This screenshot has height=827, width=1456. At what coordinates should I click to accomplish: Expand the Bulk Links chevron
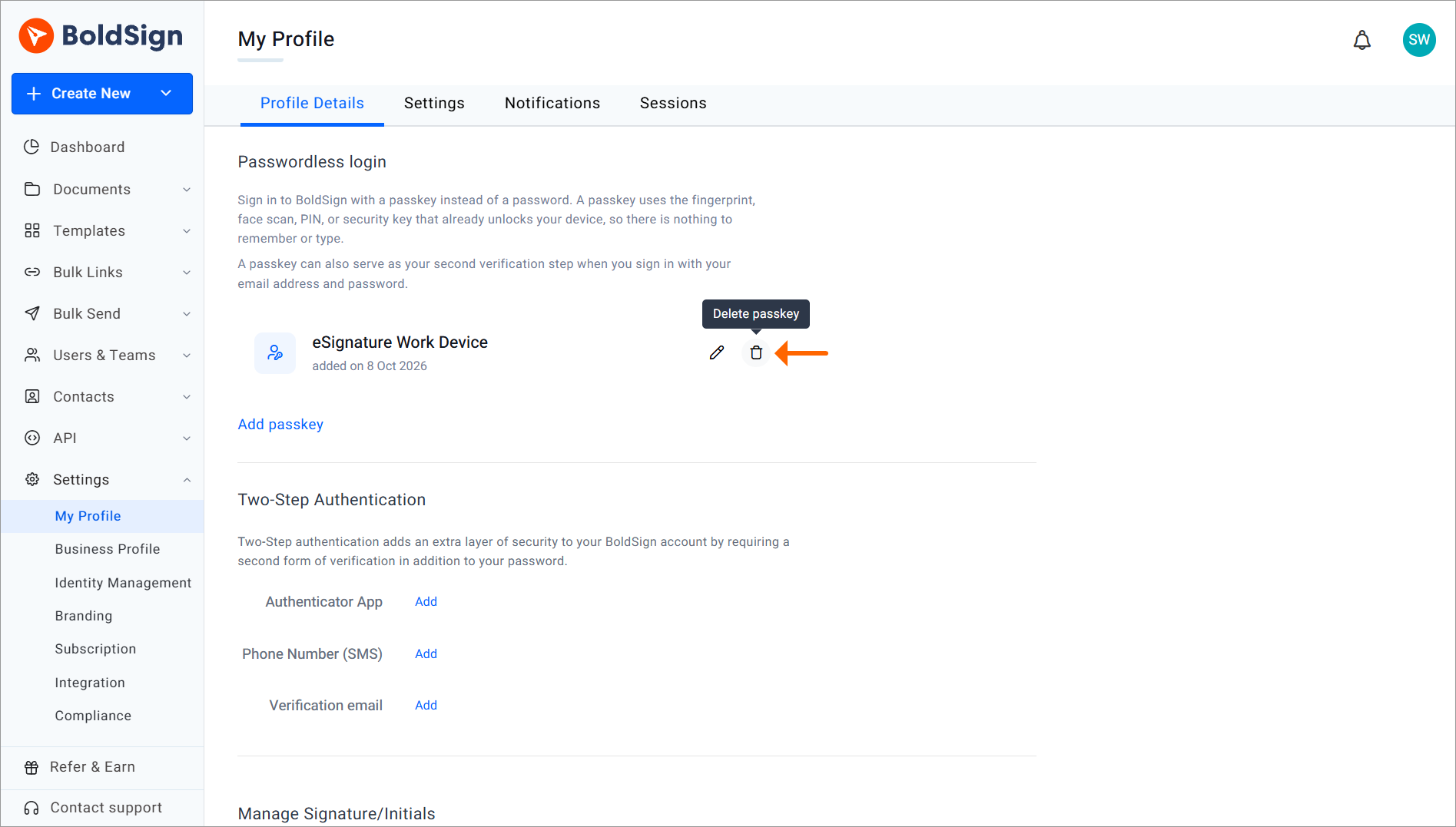click(x=187, y=273)
